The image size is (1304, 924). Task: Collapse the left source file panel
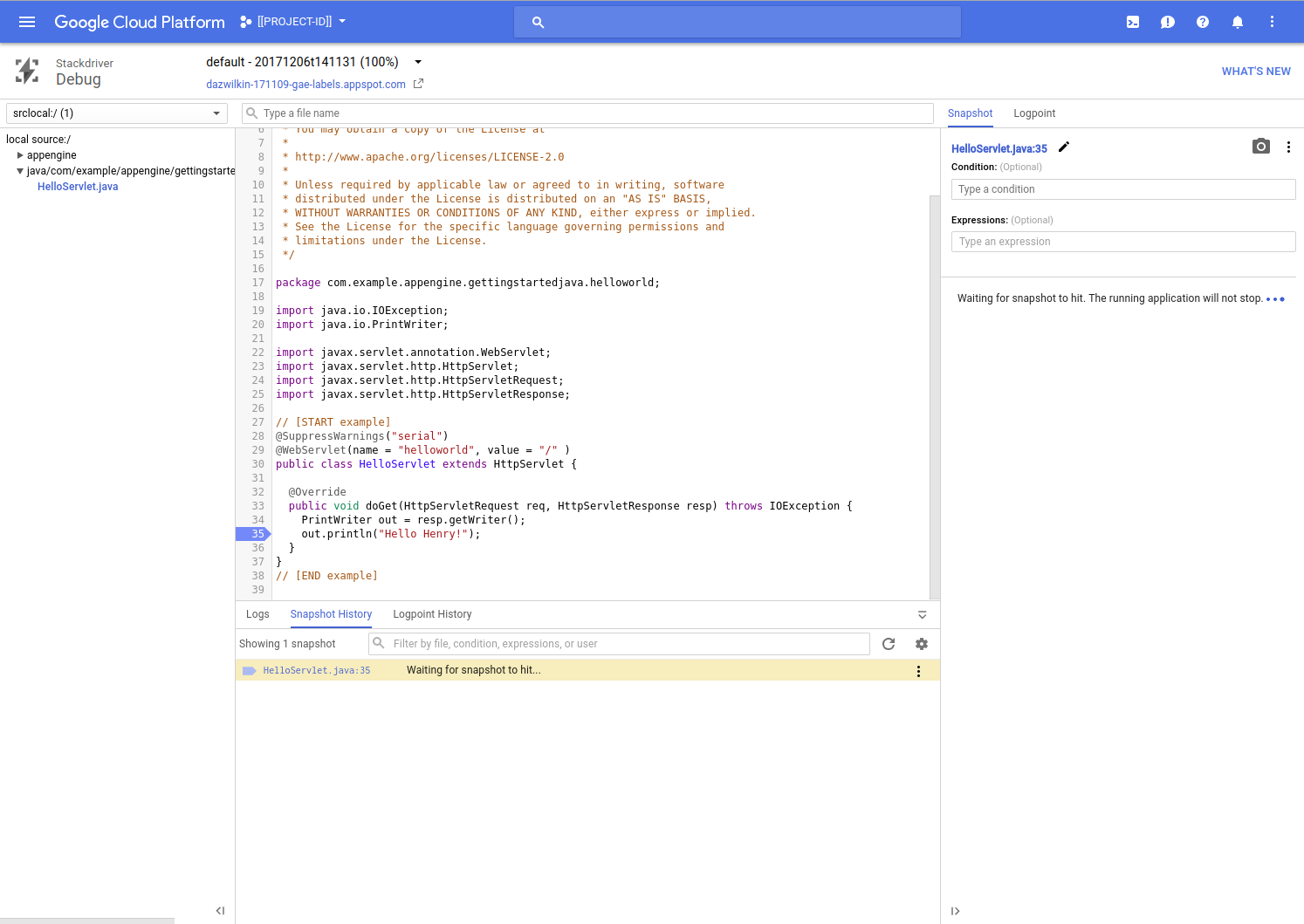(x=220, y=910)
